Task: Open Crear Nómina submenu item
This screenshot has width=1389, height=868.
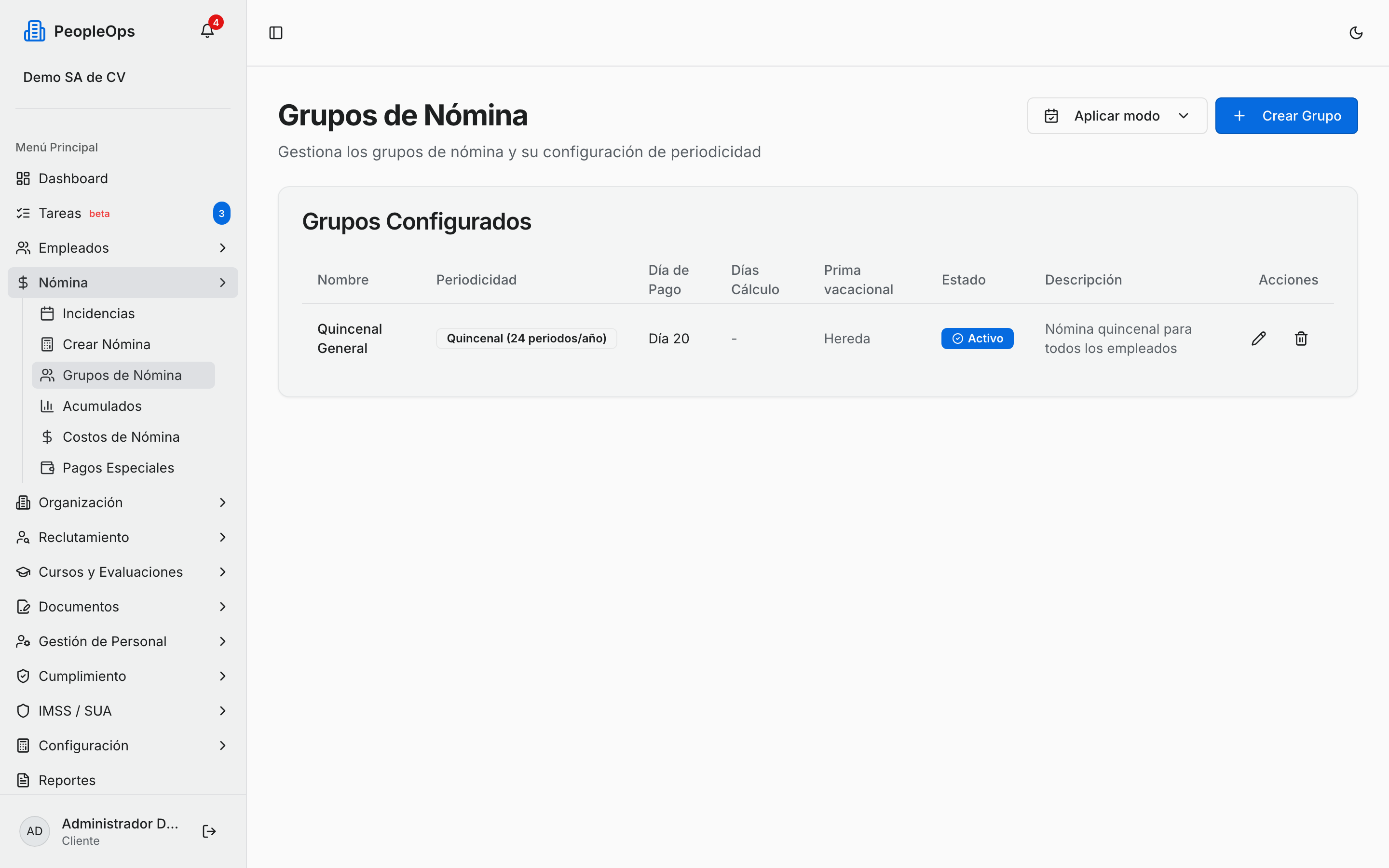Action: 123,344
